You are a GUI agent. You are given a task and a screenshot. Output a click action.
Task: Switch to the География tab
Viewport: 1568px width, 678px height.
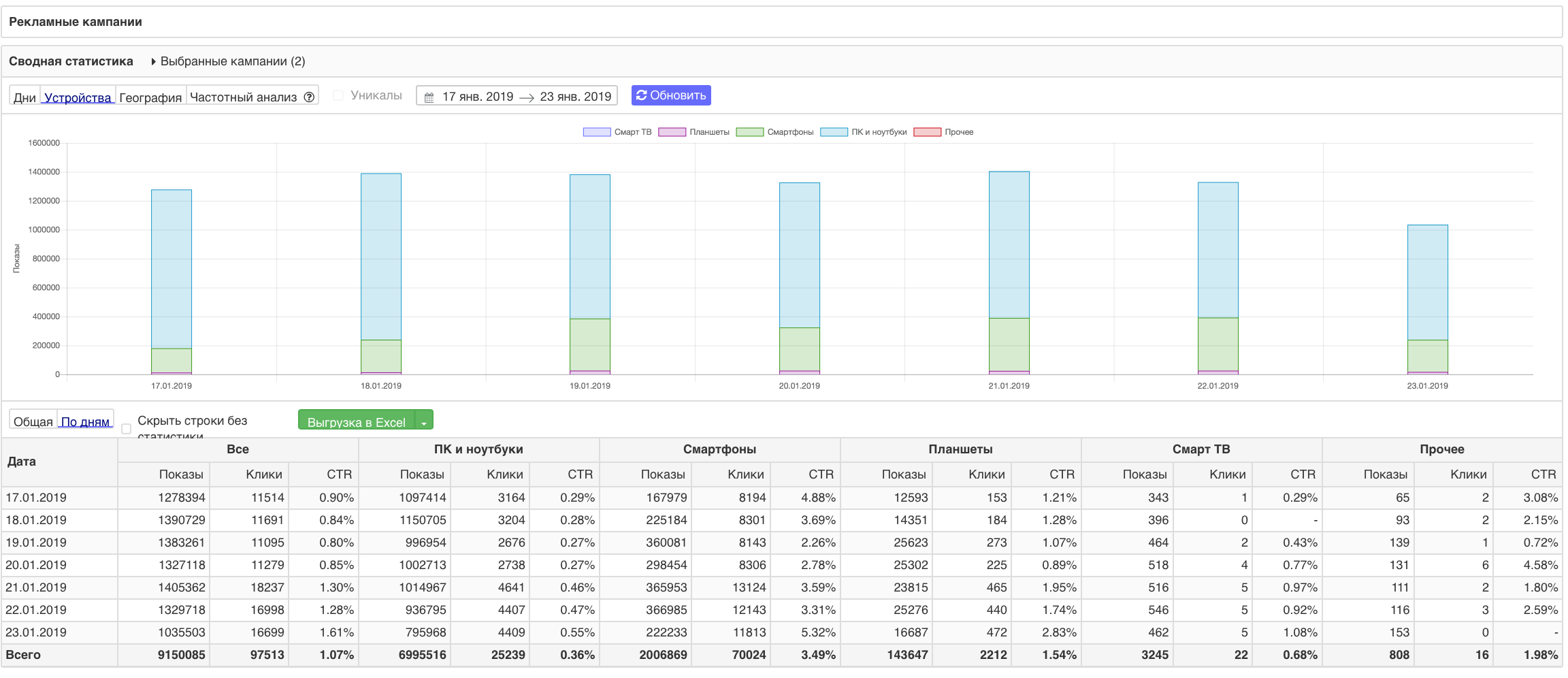tap(150, 97)
